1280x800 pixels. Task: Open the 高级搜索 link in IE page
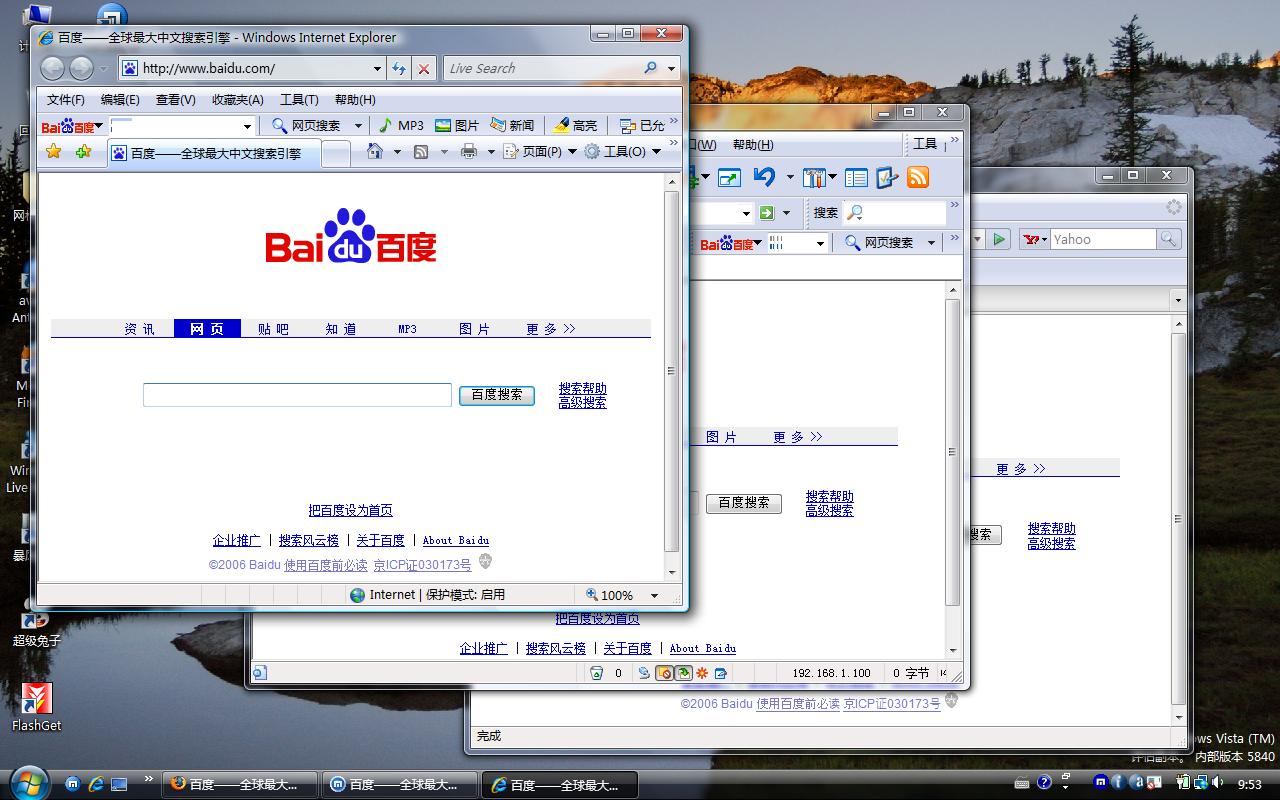coord(583,402)
